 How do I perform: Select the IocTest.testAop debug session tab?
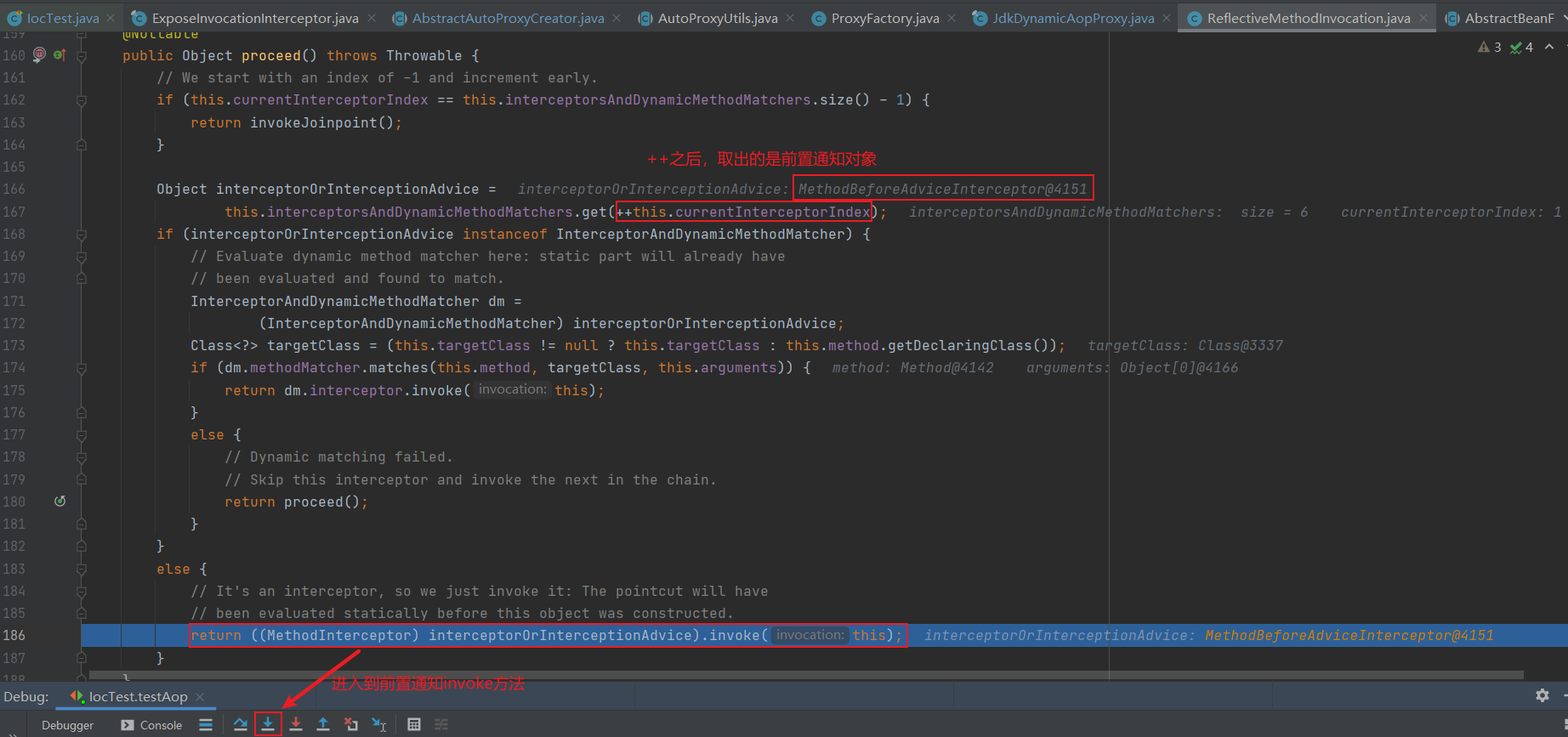click(x=138, y=696)
